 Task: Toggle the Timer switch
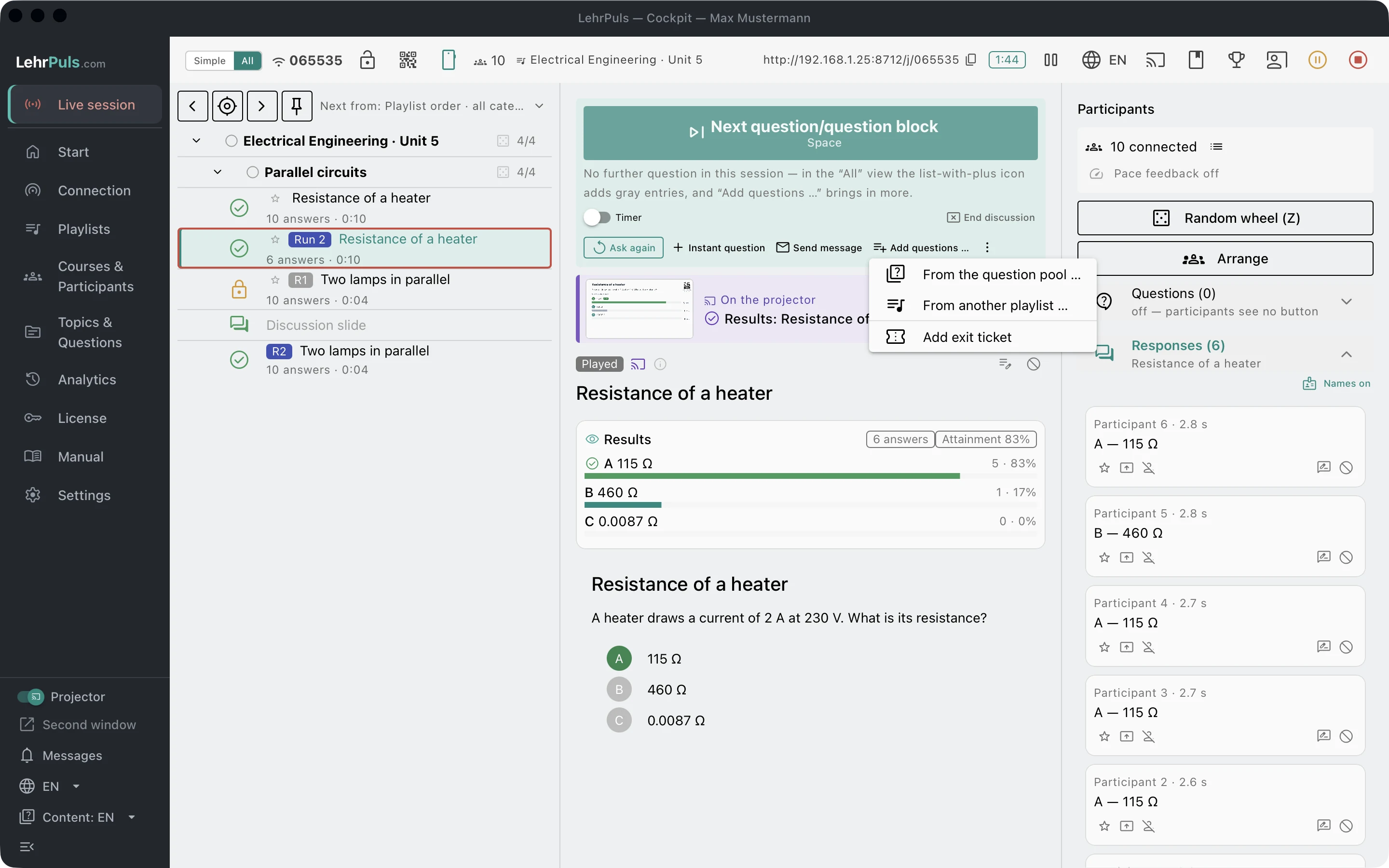(x=598, y=217)
